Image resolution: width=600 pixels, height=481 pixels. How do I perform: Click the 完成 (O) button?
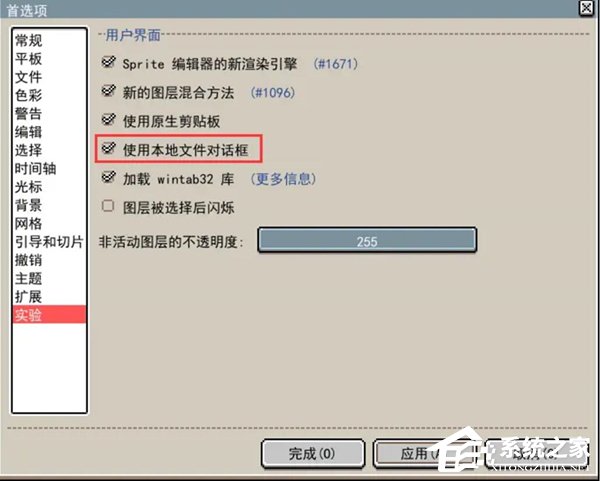point(313,454)
